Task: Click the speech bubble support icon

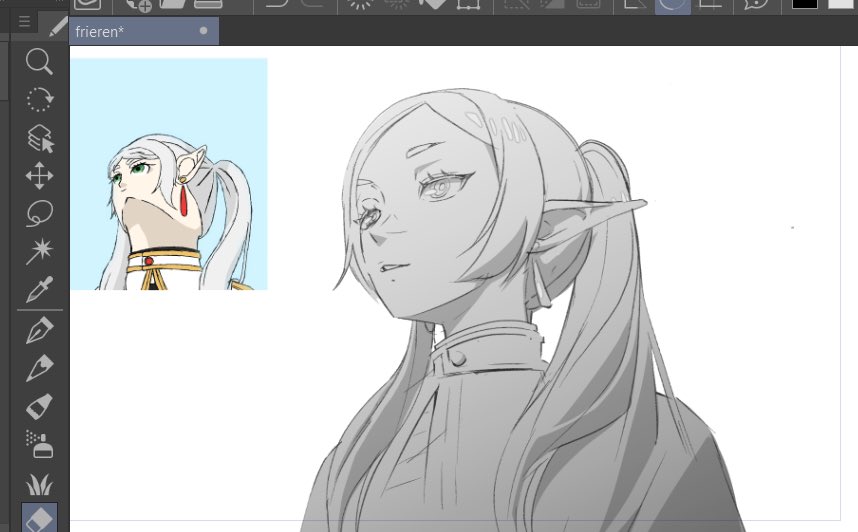Action: [756, 5]
